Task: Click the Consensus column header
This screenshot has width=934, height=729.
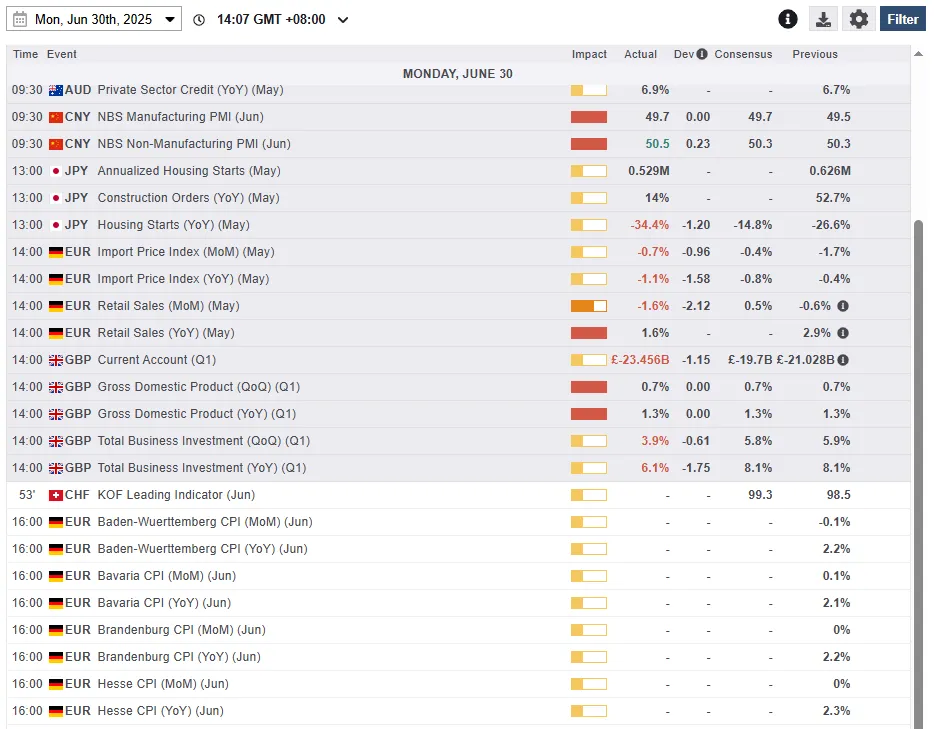Action: pos(743,54)
